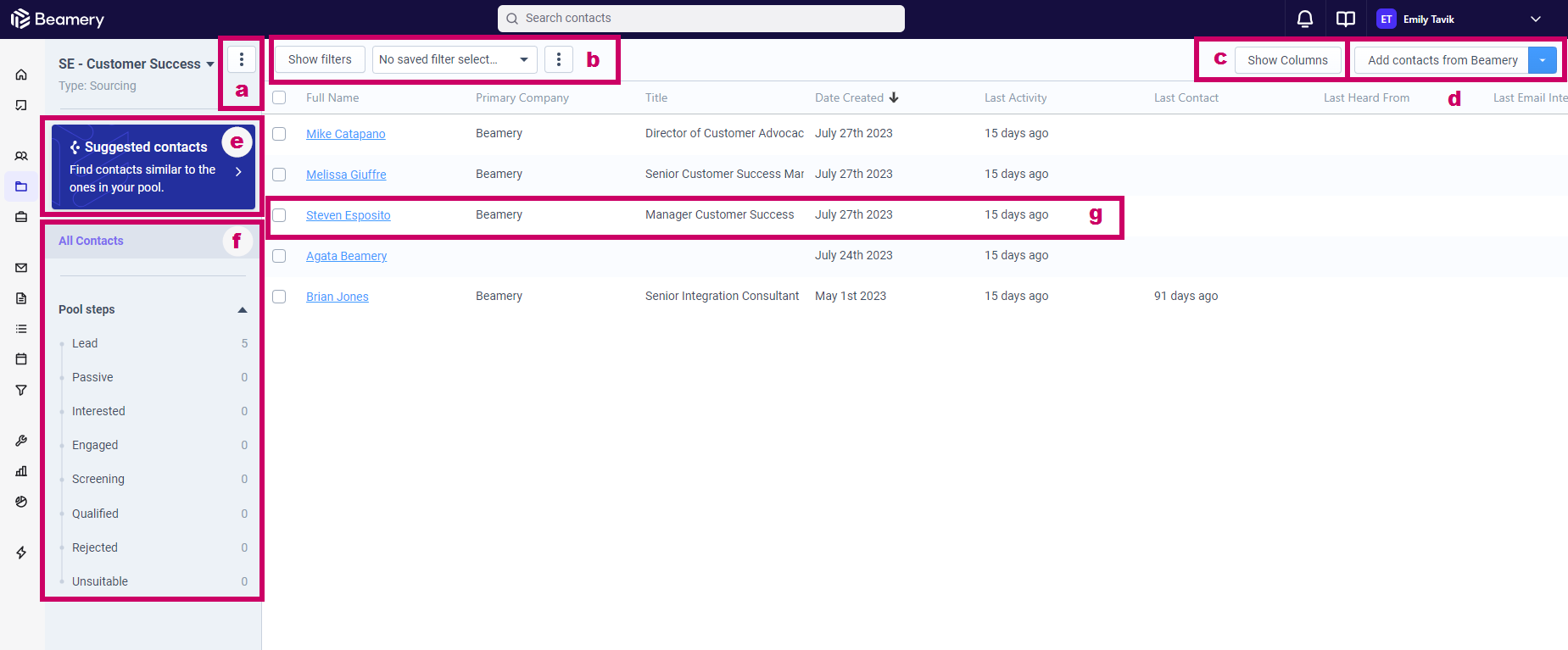Select the Screening pool step
The image size is (1568, 650).
tap(98, 479)
